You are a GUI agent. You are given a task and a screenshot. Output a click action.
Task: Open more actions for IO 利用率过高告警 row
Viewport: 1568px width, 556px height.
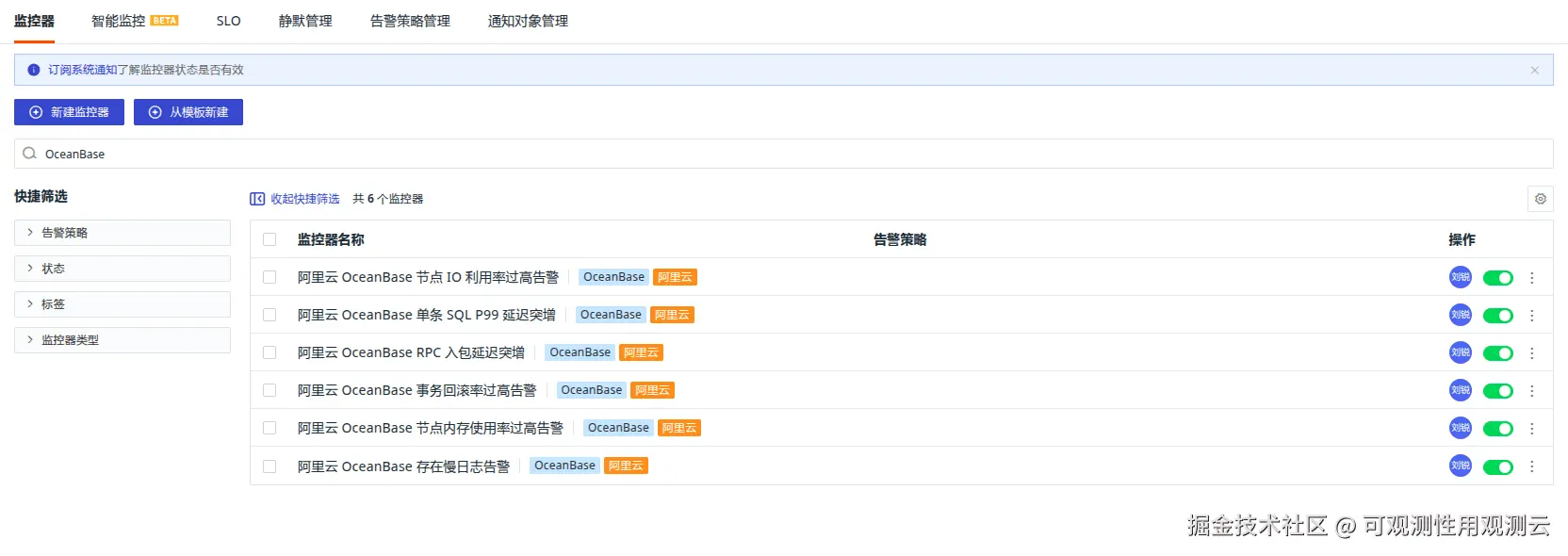[x=1532, y=278]
